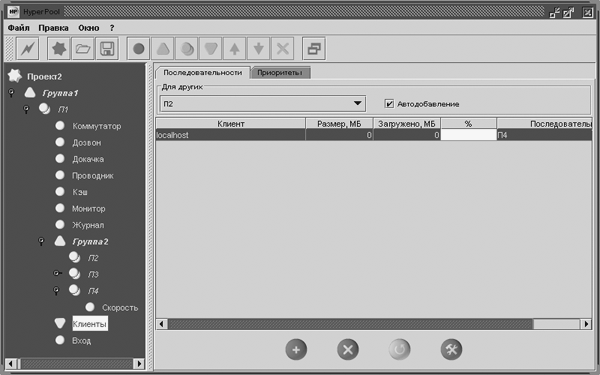This screenshot has height=375, width=600.
Task: Switch to the Последовательности tab
Action: (202, 73)
